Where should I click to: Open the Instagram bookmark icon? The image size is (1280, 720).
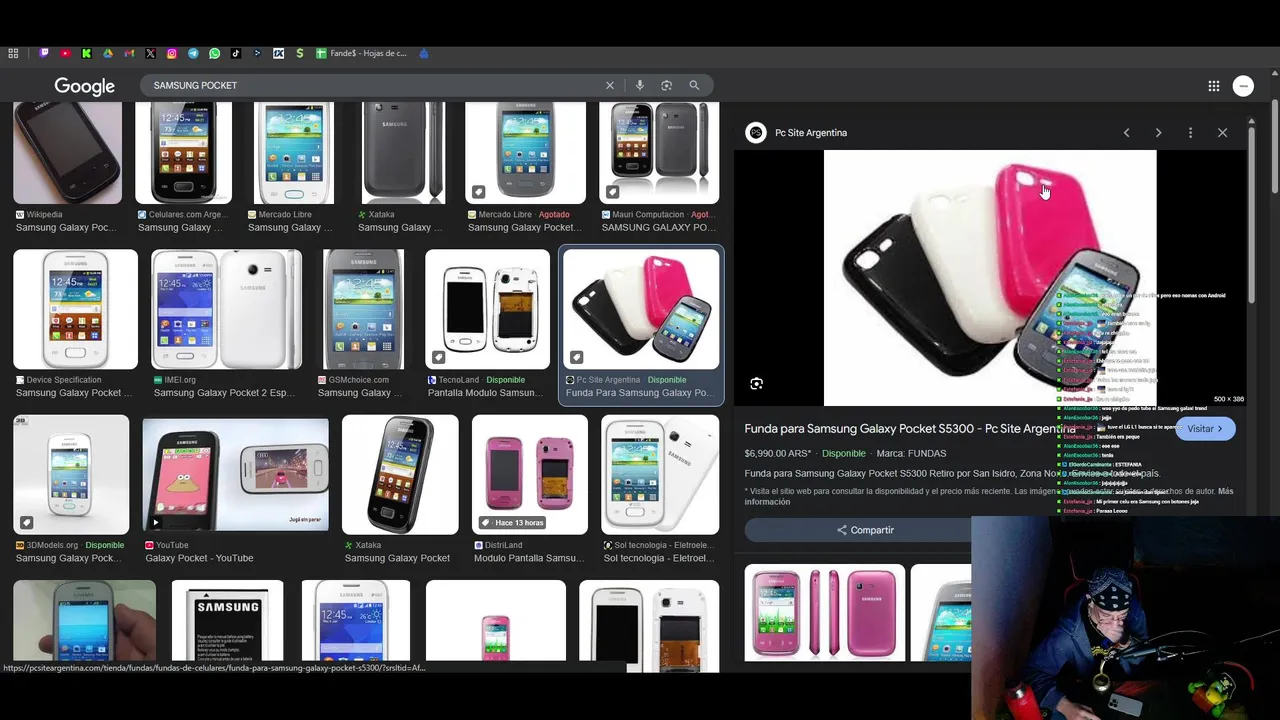pyautogui.click(x=172, y=53)
